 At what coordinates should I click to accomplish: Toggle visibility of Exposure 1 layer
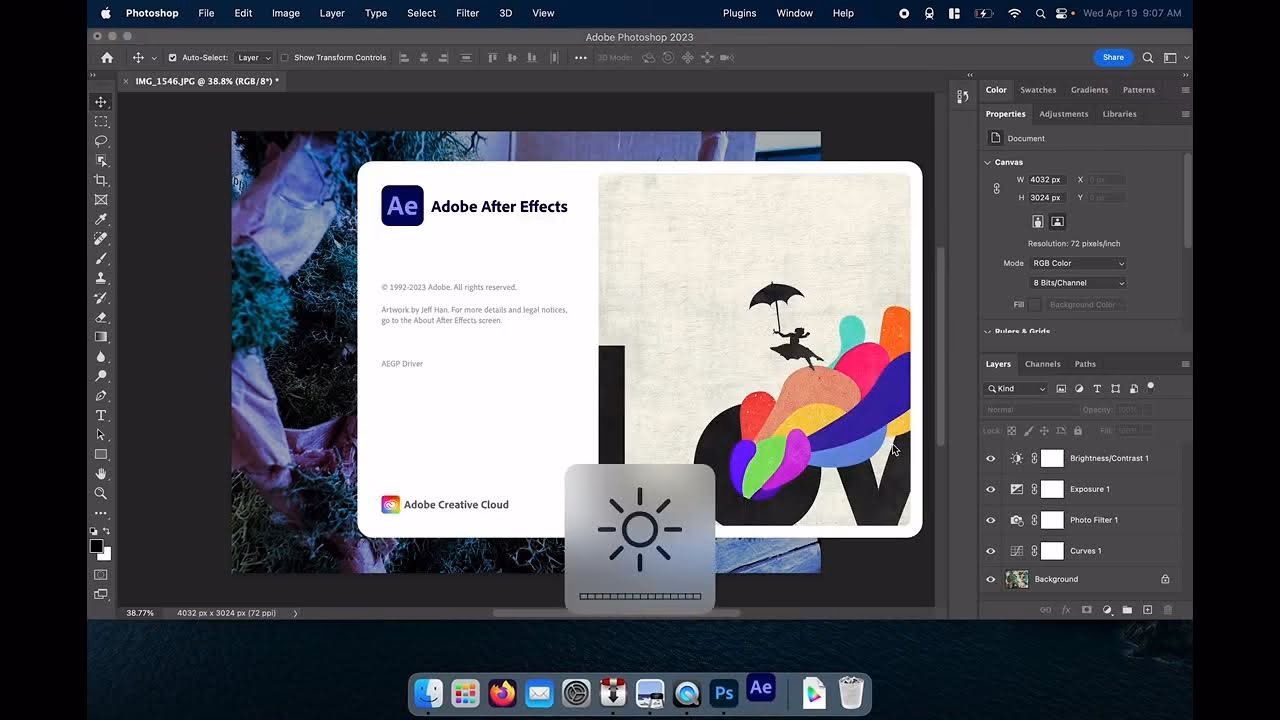coord(990,489)
